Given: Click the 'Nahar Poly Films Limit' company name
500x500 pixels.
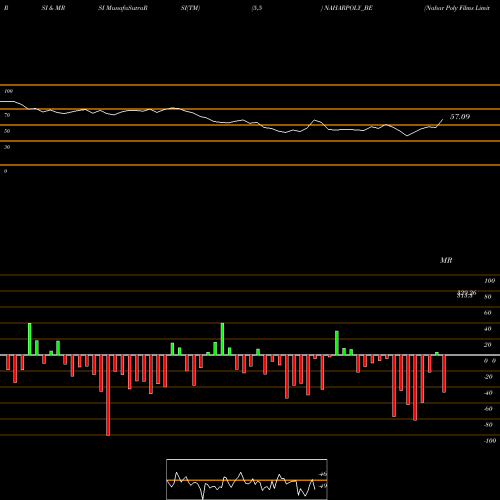Looking at the screenshot, I should (x=457, y=8).
